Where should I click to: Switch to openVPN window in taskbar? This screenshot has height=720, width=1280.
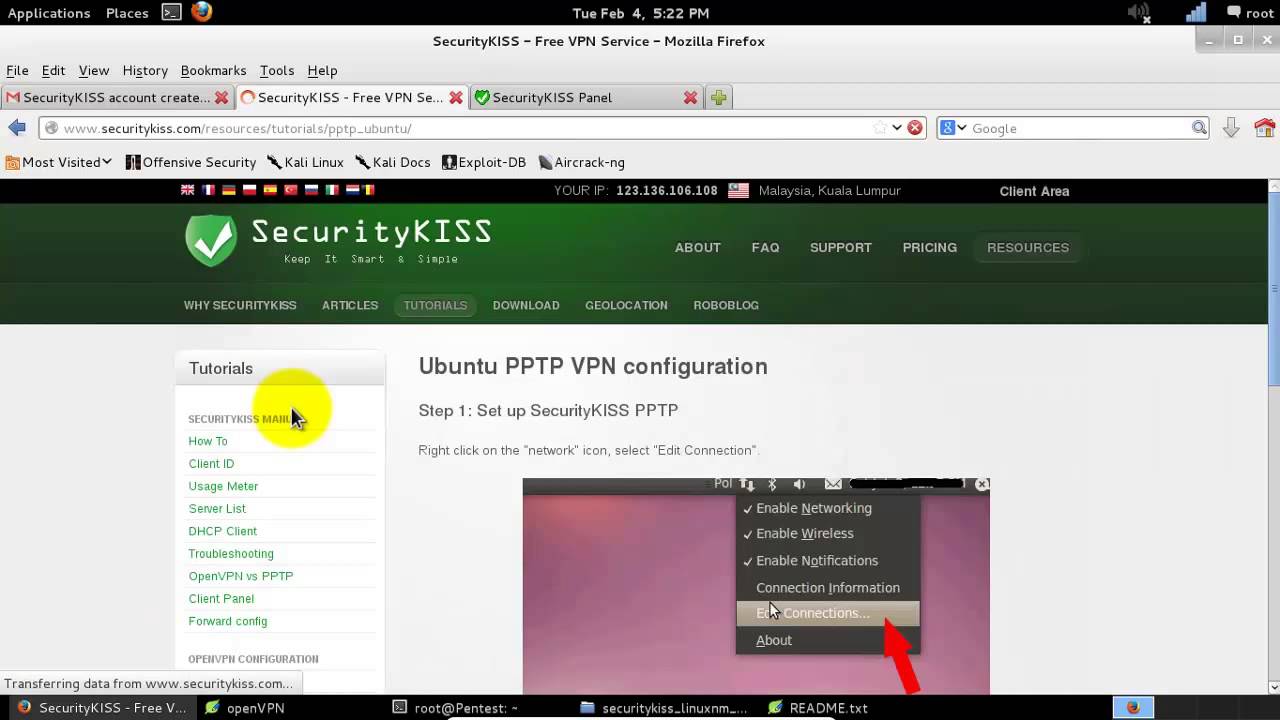245,707
